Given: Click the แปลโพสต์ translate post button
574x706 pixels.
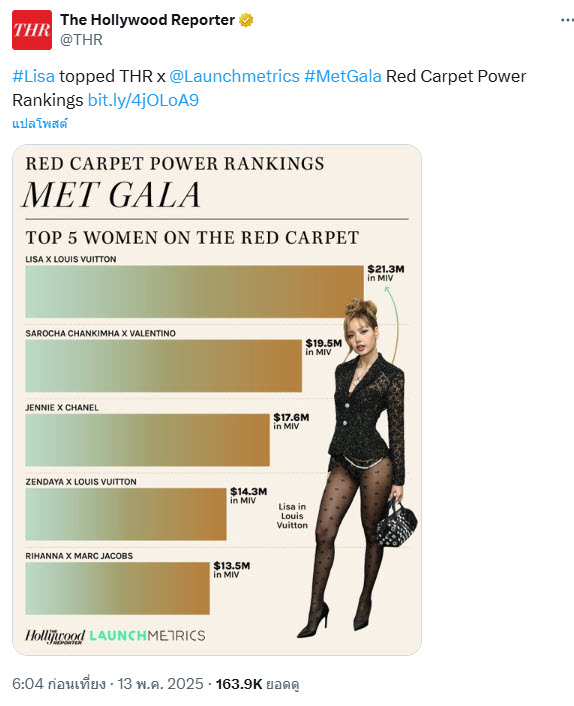Looking at the screenshot, I should point(40,123).
